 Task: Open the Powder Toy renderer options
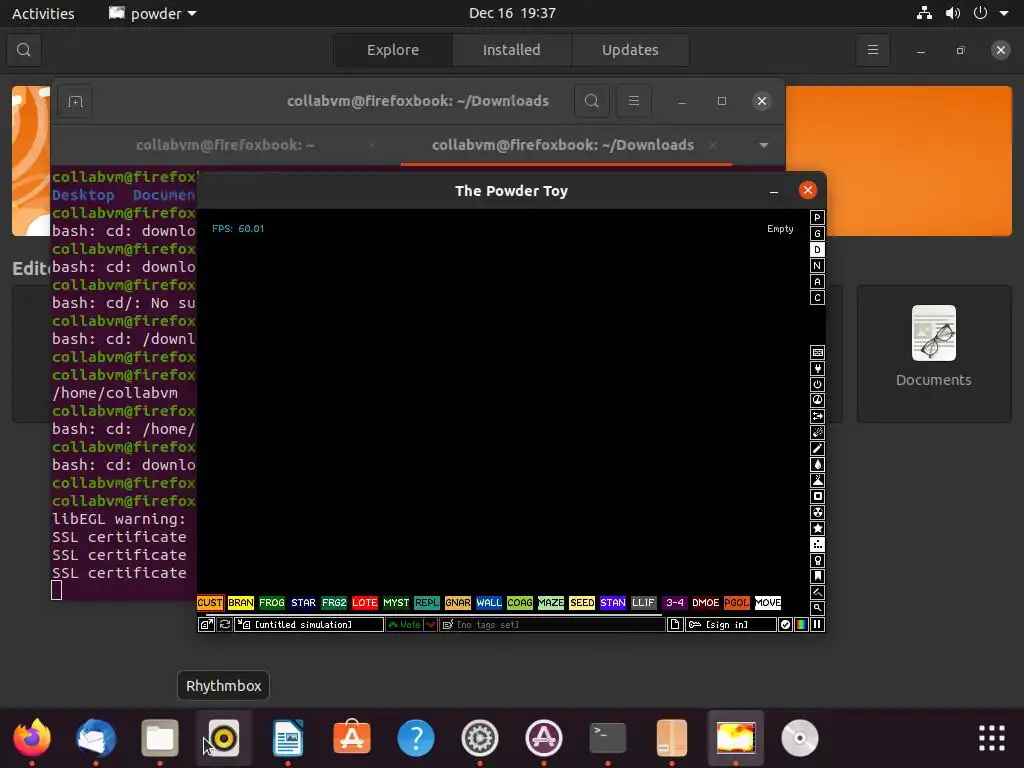(801, 625)
